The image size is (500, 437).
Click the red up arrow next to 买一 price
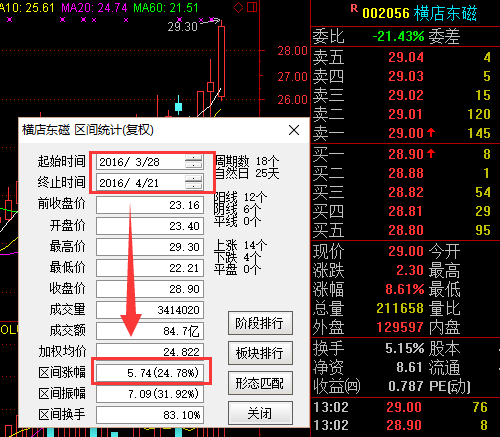pos(431,154)
